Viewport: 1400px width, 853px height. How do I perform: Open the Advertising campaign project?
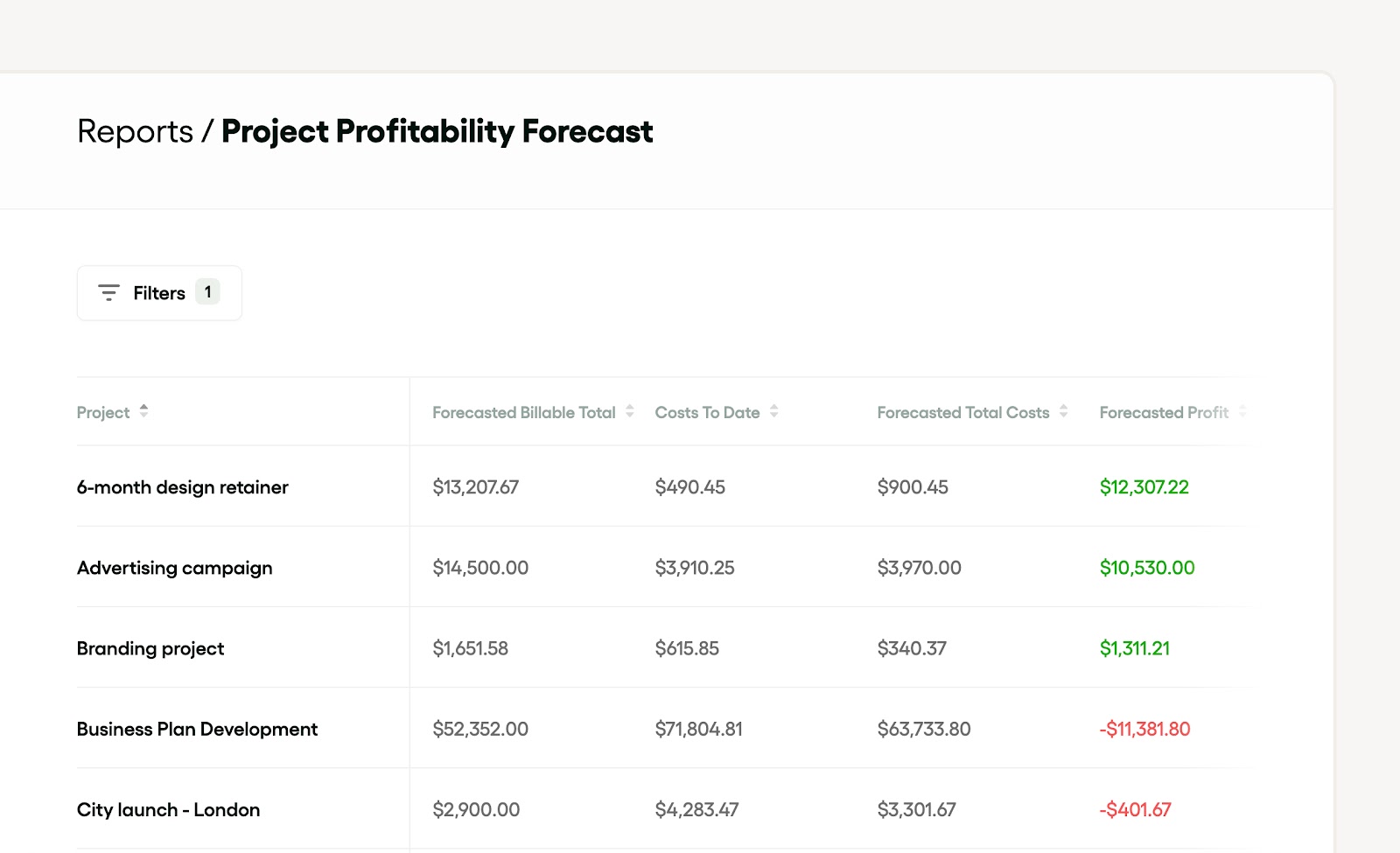(175, 568)
